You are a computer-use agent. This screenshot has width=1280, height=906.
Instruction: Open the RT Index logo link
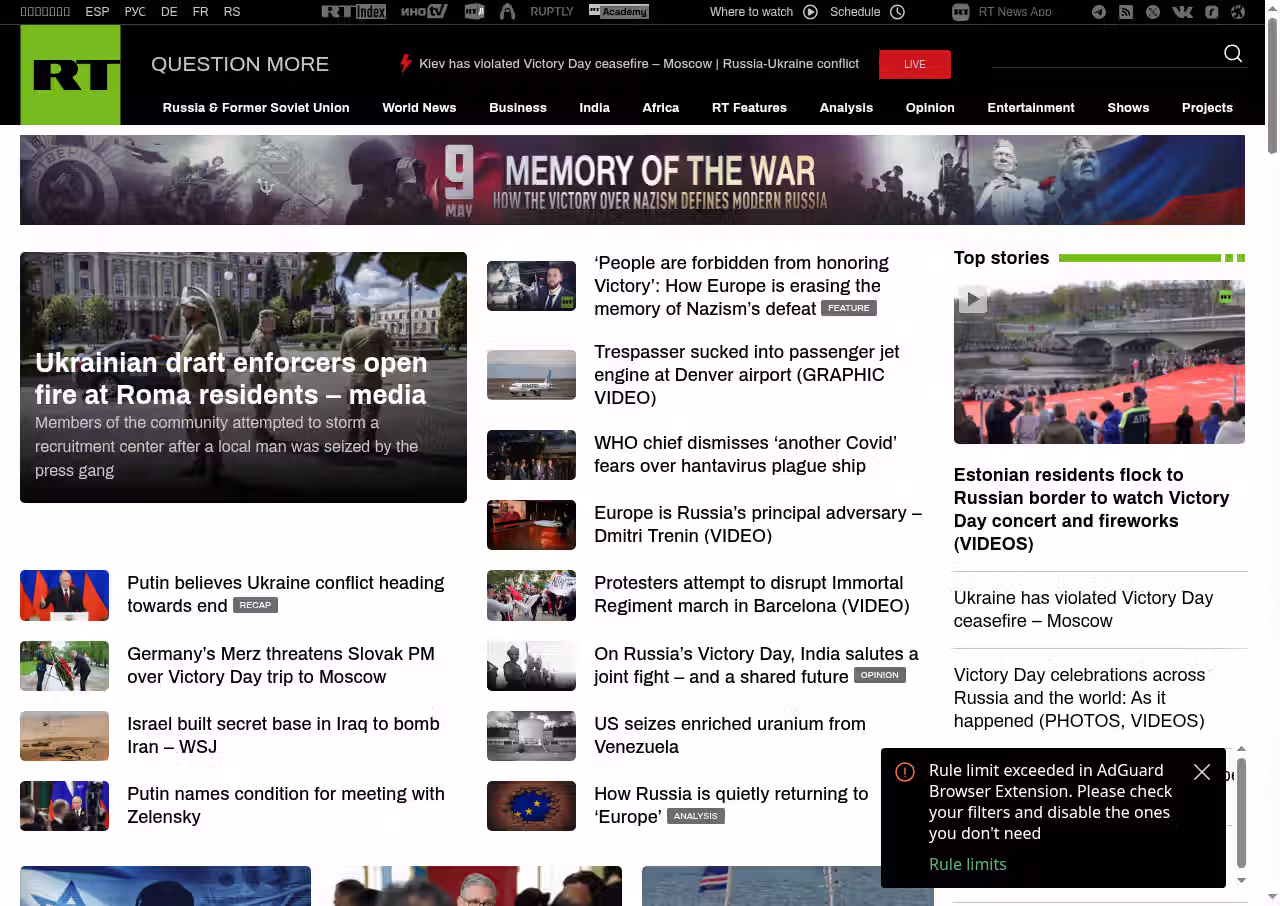[353, 12]
